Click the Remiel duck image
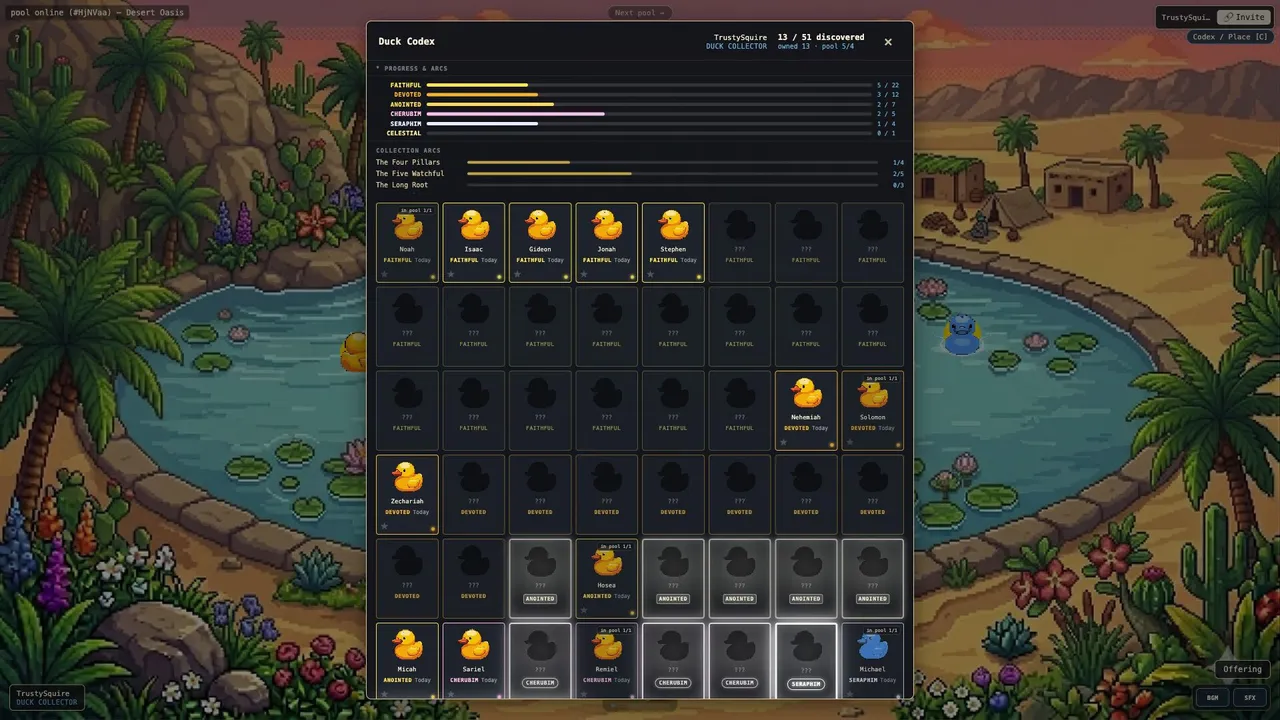Image resolution: width=1280 pixels, height=720 pixels. click(x=607, y=646)
